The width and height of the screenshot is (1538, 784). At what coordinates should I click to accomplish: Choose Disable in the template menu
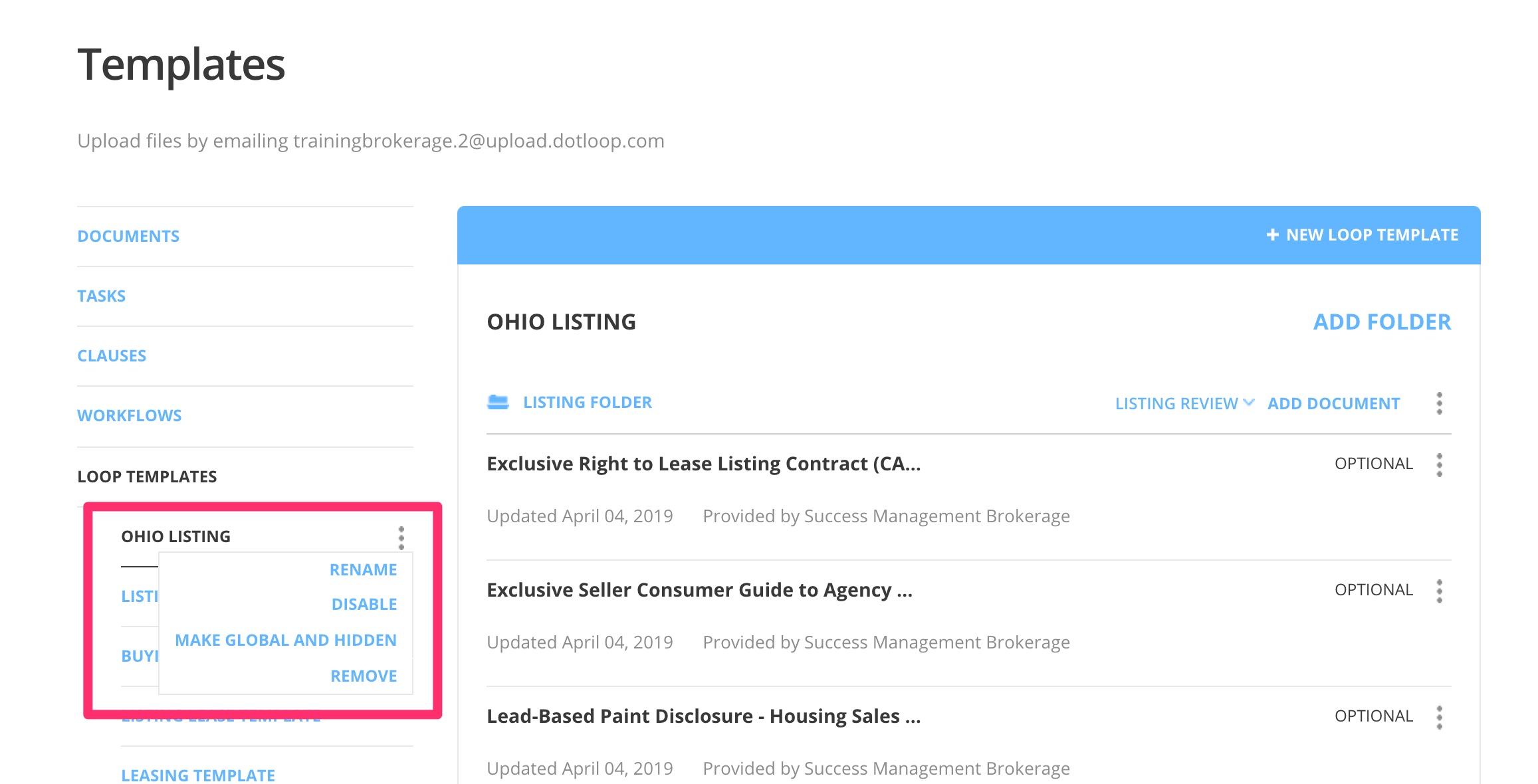click(364, 604)
